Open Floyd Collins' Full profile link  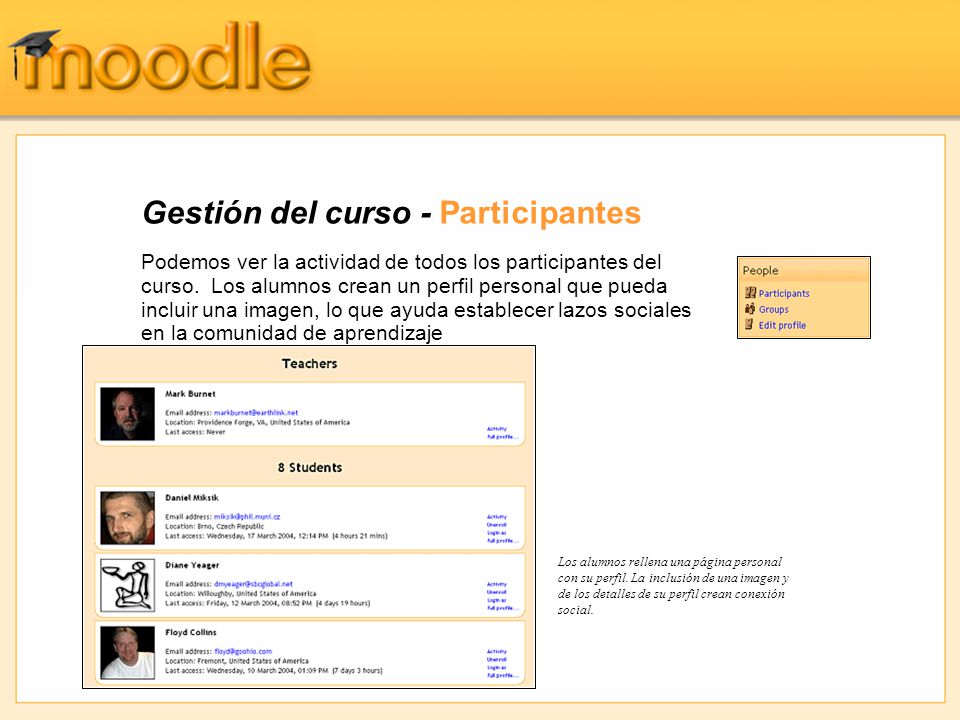503,675
